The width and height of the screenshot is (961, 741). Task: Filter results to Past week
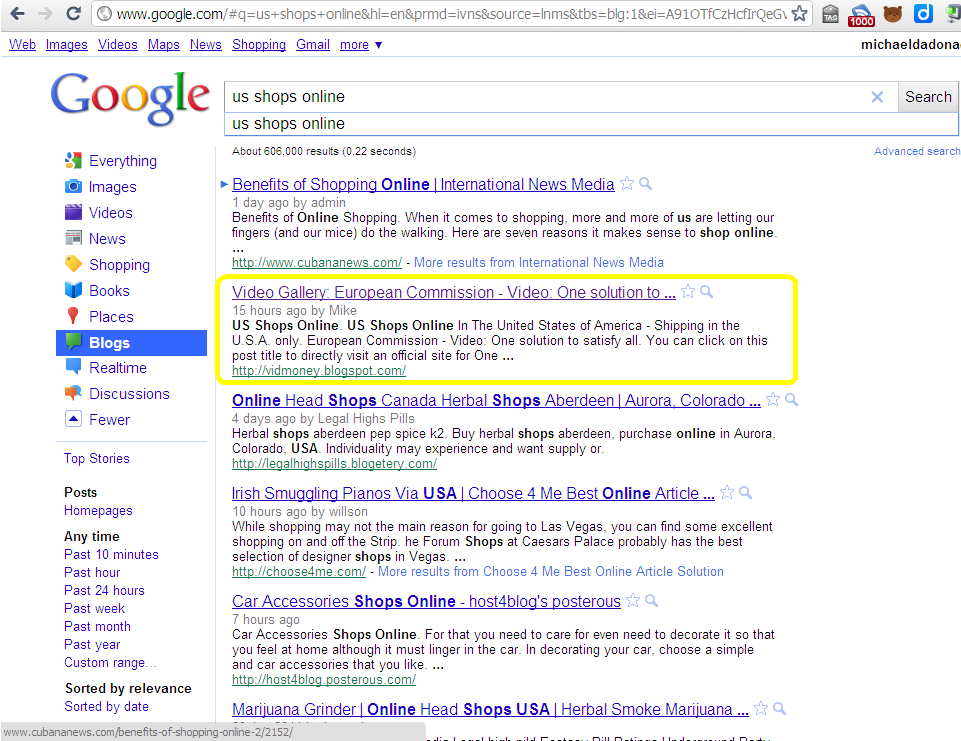pos(94,609)
